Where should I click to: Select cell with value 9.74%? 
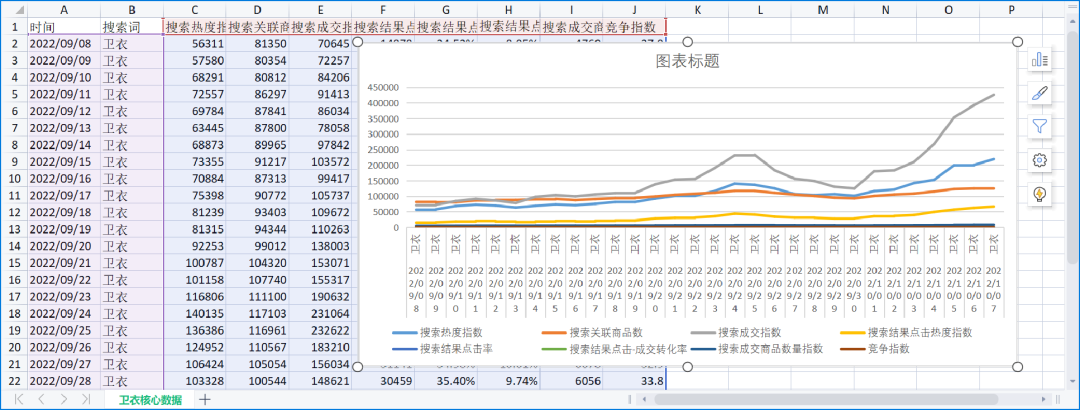coord(508,380)
